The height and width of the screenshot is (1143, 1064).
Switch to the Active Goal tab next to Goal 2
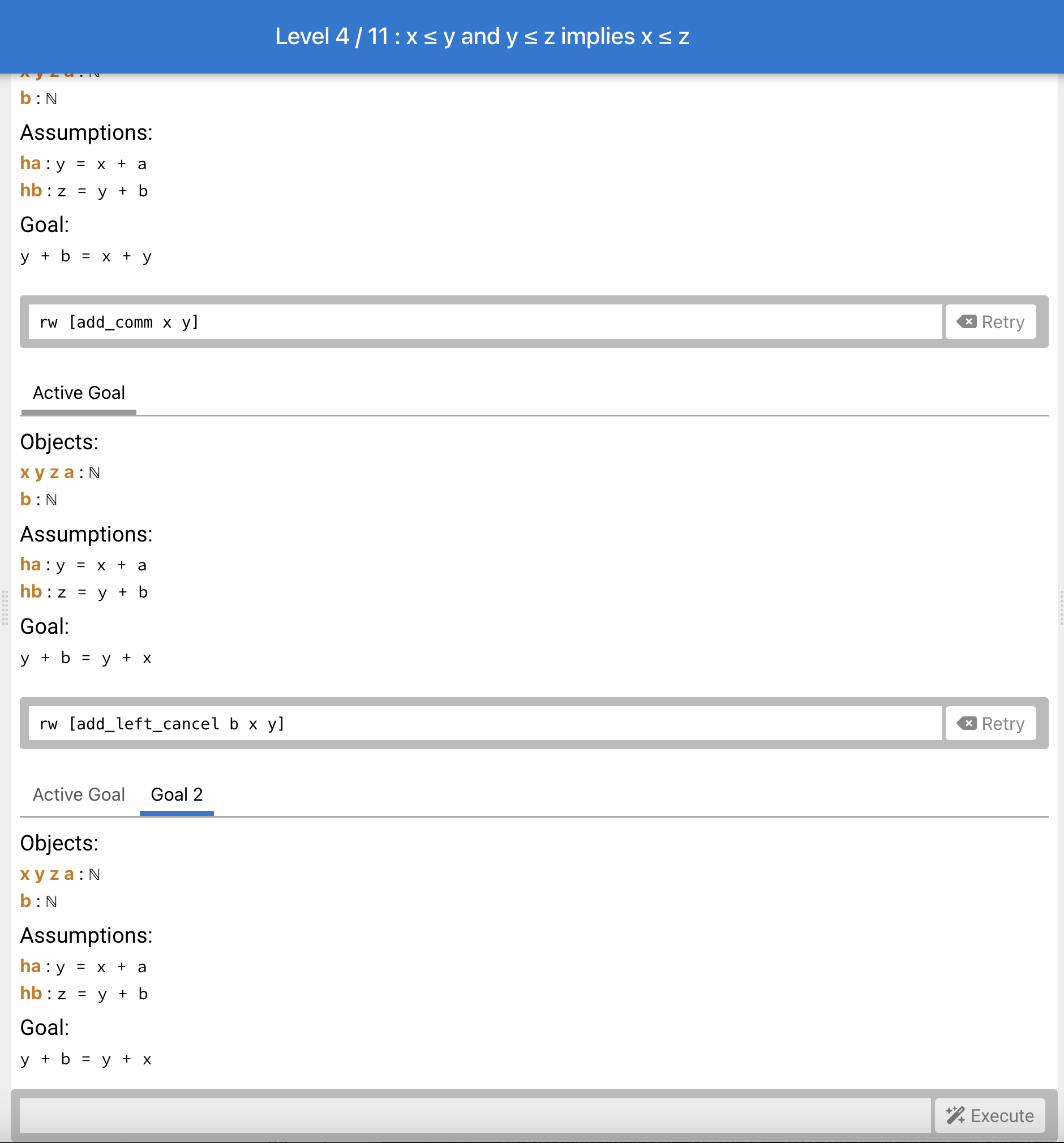click(x=79, y=794)
